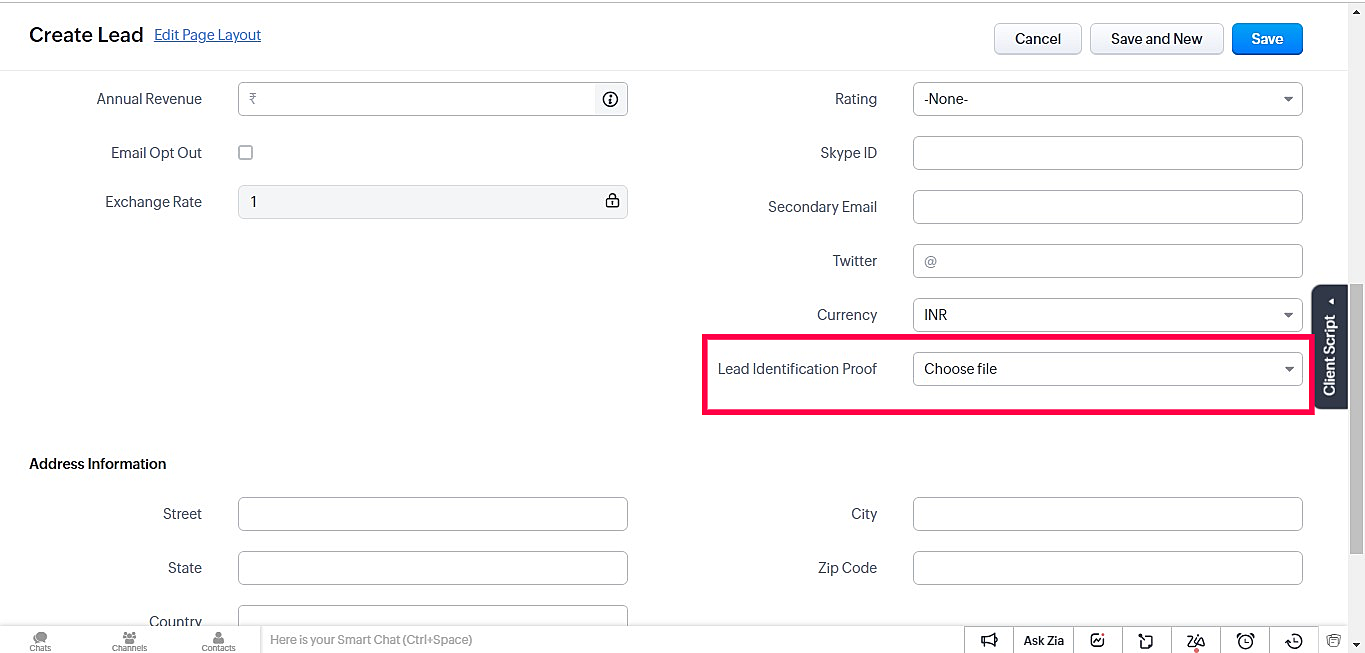The width and height of the screenshot is (1365, 653).
Task: Toggle the Email Opt Out checkbox
Action: coord(245,153)
